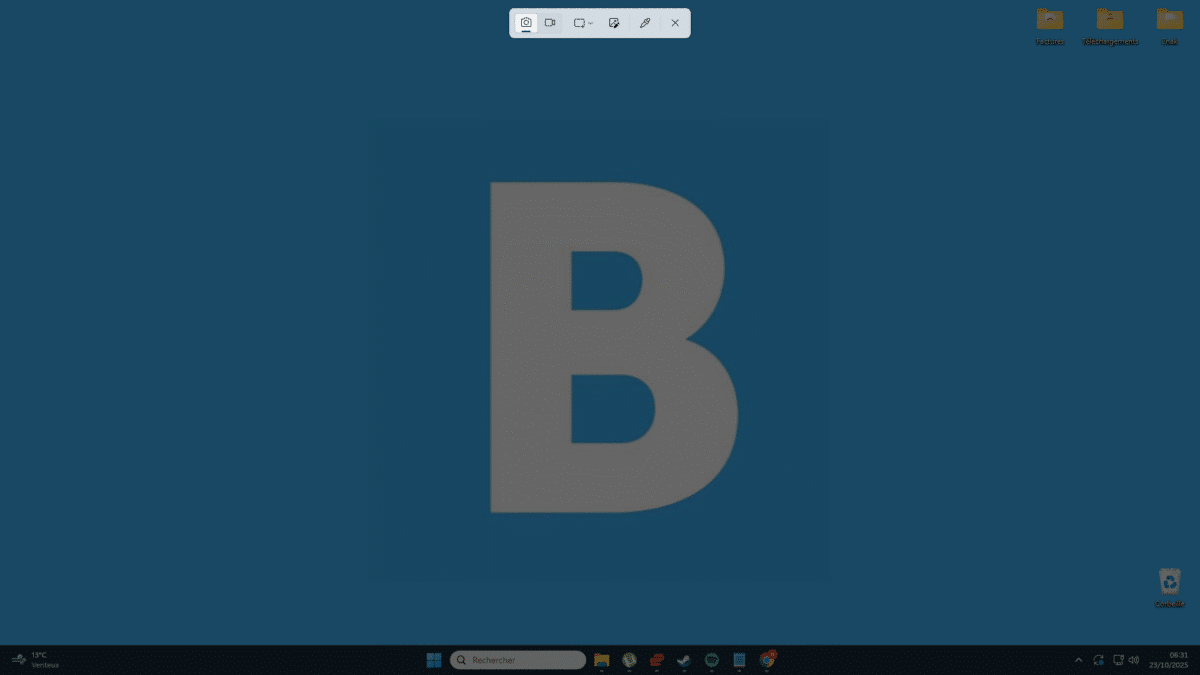The width and height of the screenshot is (1200, 675).
Task: Open the clock and date 23/10/2025
Action: (1168, 660)
